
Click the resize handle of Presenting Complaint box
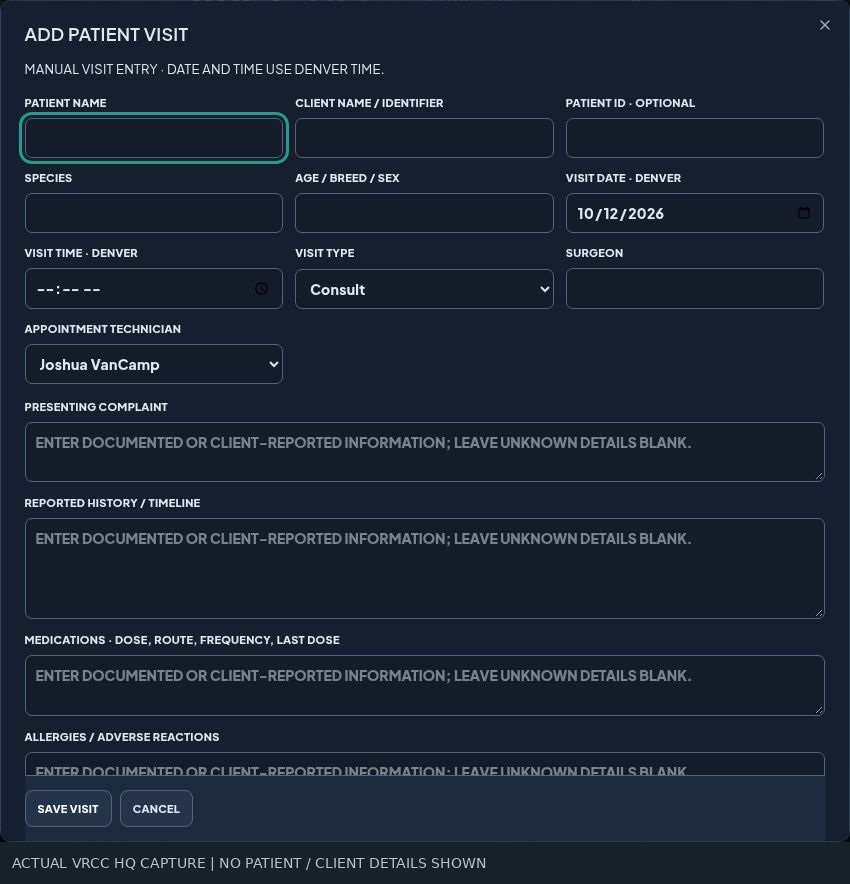819,476
